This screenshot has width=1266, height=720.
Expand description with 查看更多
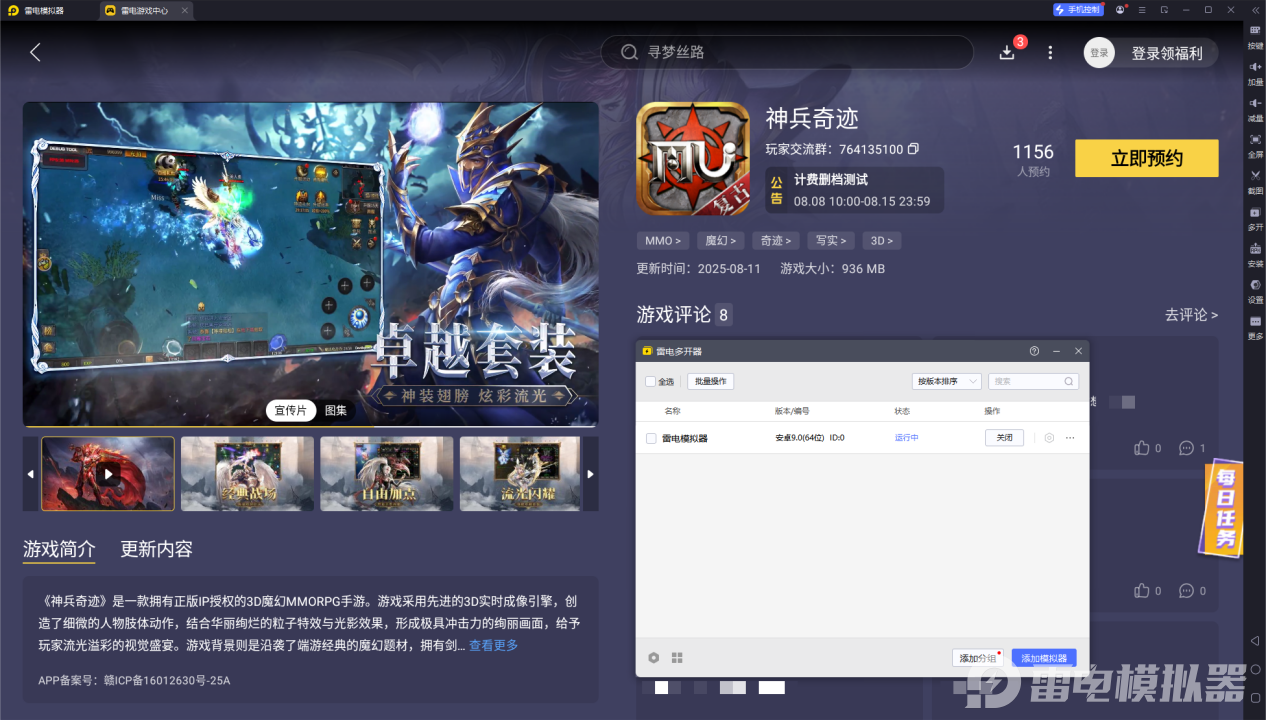click(493, 646)
